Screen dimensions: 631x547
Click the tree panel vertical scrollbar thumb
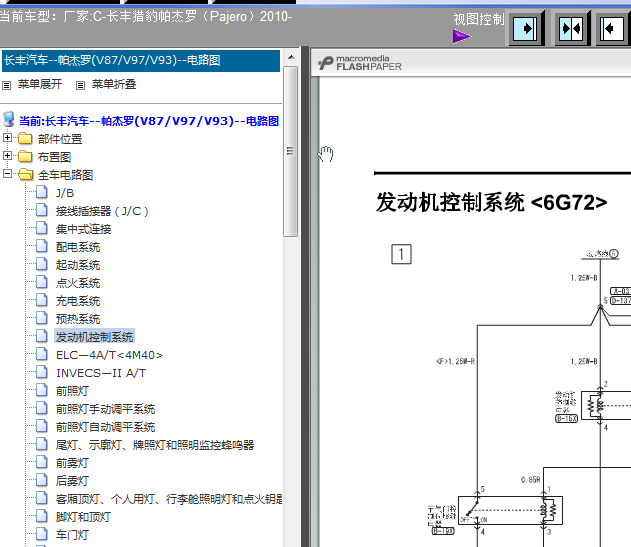pyautogui.click(x=291, y=151)
